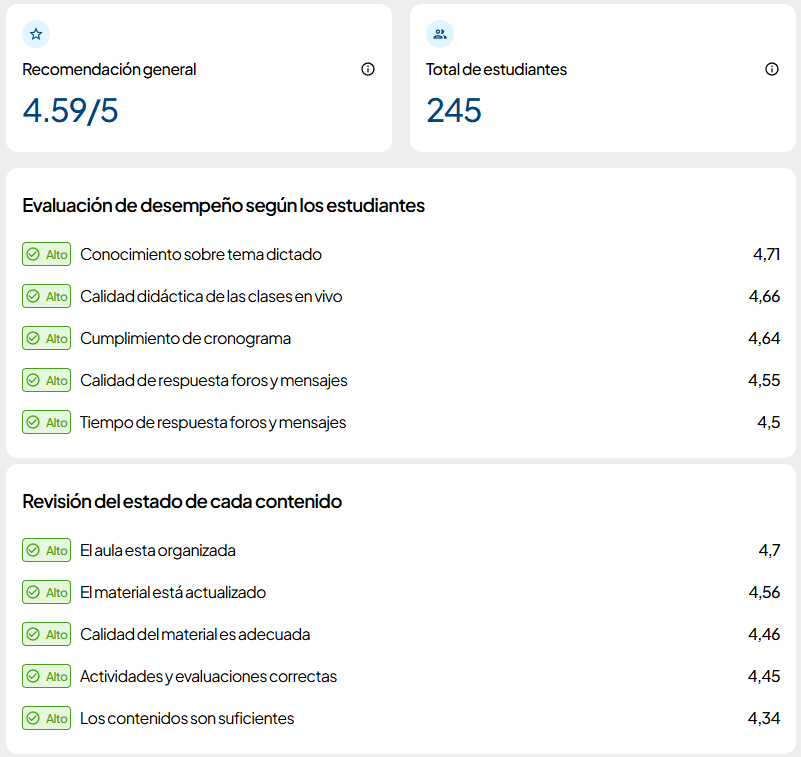Click the 4,71 score for Conocimiento sobre tema
Viewport: 801px width, 757px height.
pyautogui.click(x=766, y=254)
